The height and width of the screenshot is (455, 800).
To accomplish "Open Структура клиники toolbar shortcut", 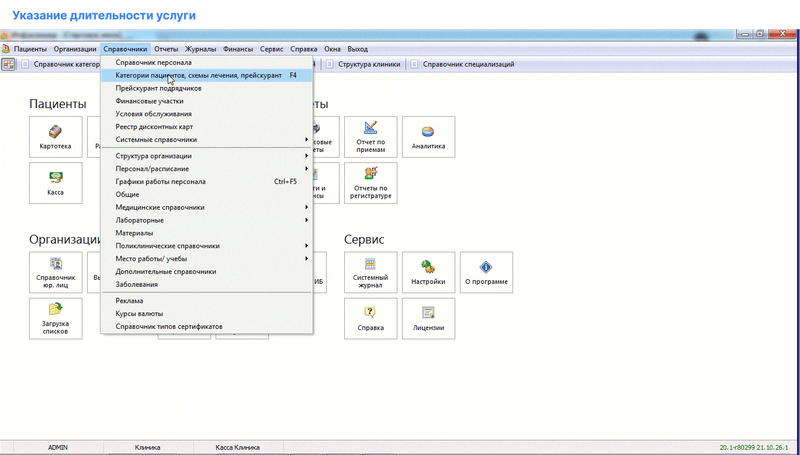I will pyautogui.click(x=364, y=65).
